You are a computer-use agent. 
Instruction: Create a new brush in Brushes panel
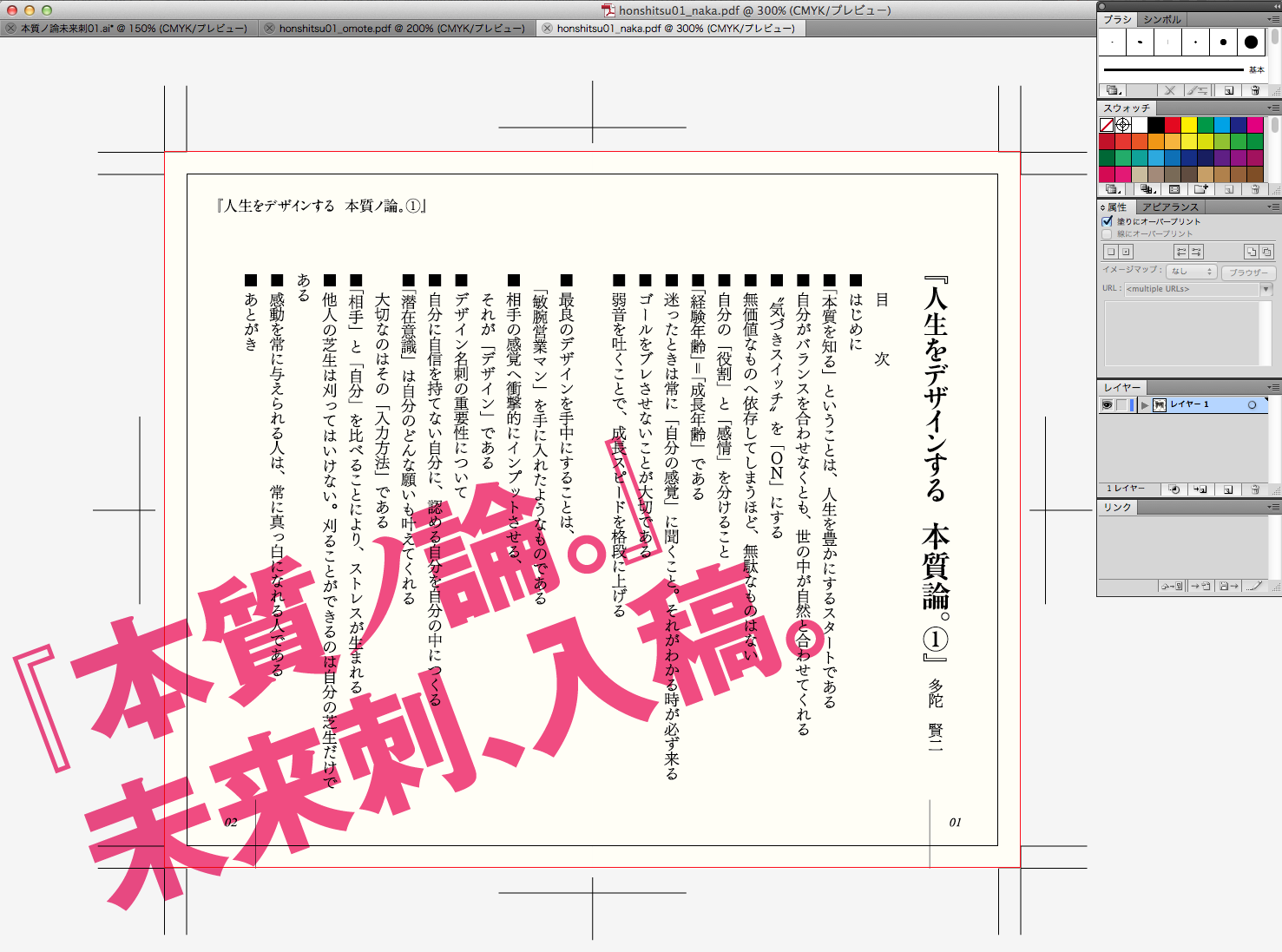click(1228, 90)
